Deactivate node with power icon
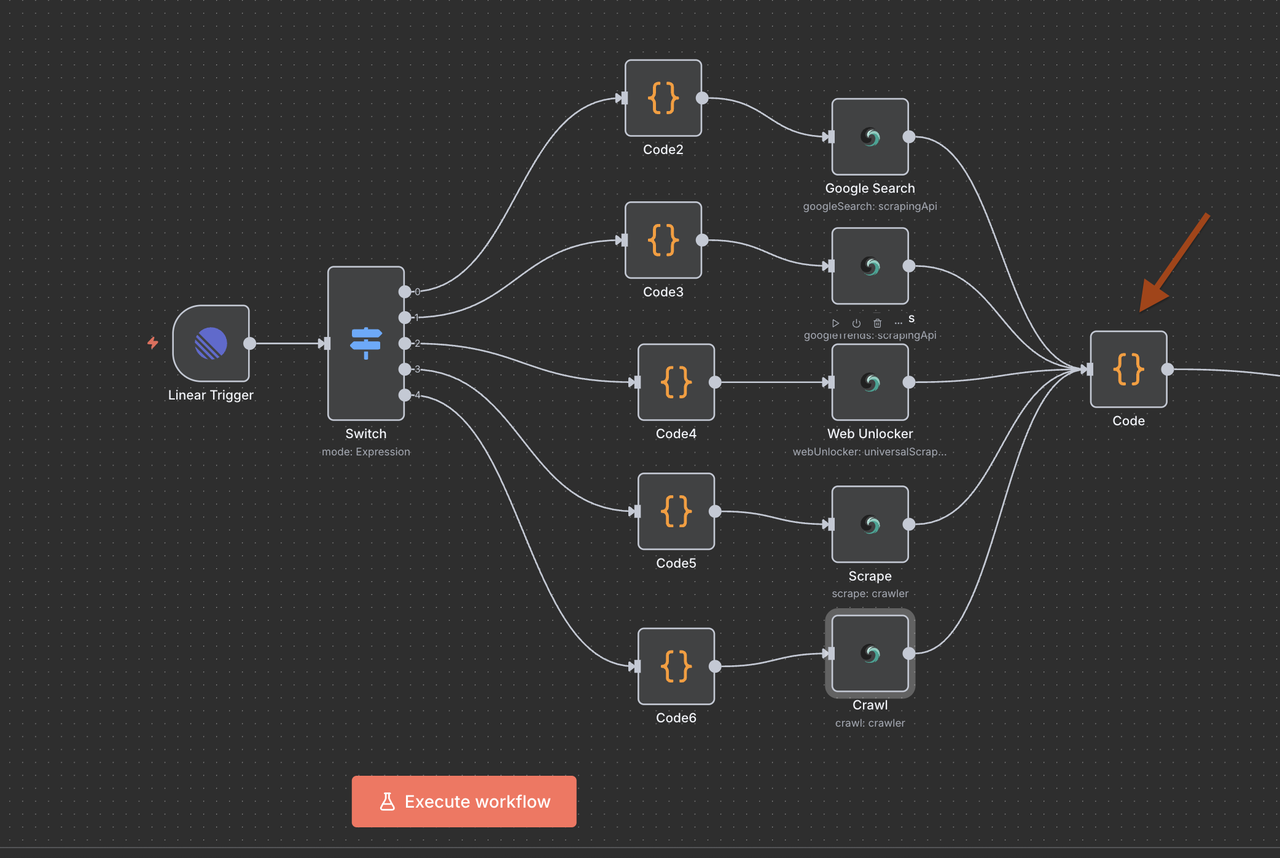Image resolution: width=1280 pixels, height=858 pixels. tap(856, 323)
